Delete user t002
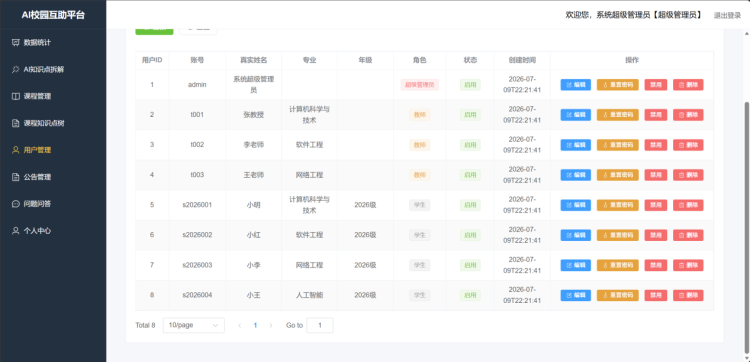Screen dimensions: 750x362 tap(688, 145)
